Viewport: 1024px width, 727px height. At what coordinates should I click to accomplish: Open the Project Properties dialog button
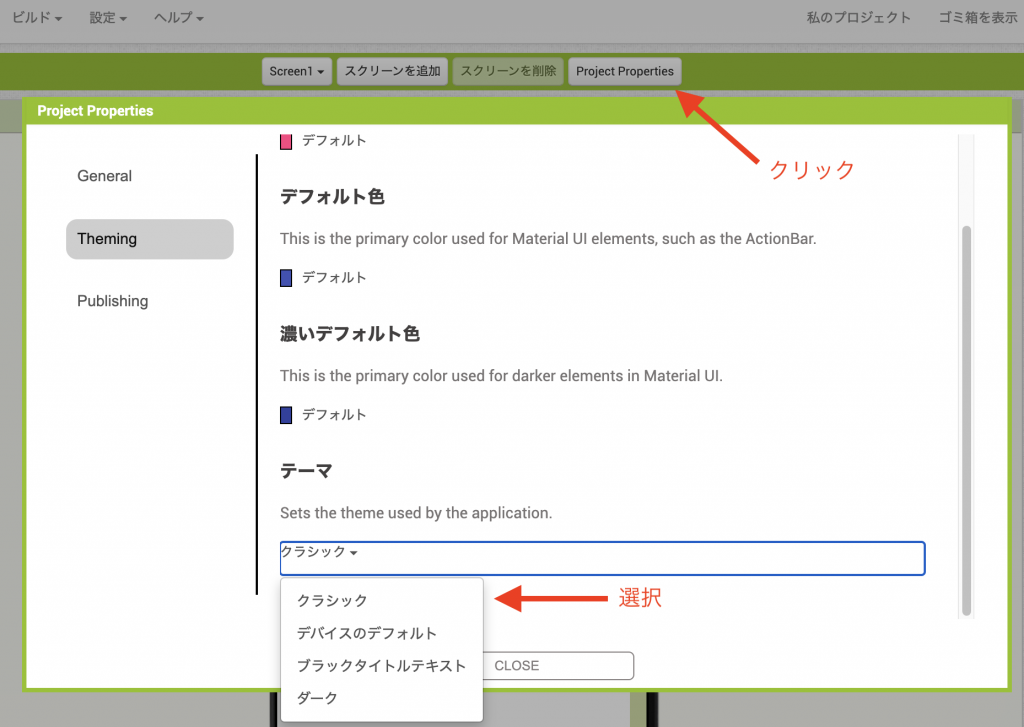624,71
